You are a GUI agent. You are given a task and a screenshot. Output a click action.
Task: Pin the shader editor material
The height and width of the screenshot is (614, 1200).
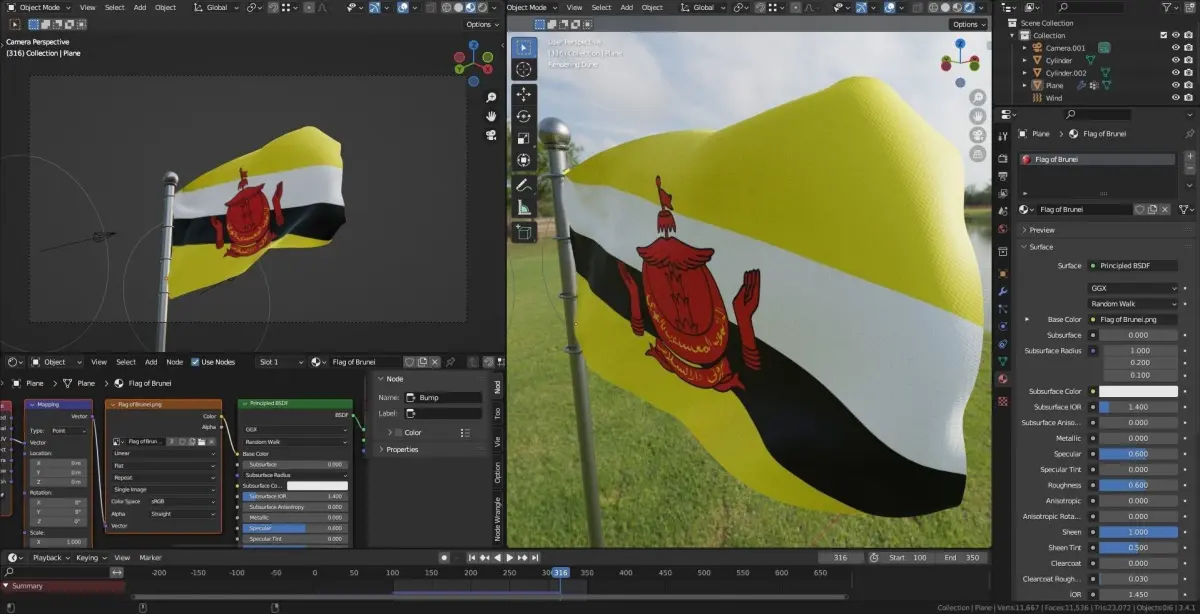tap(451, 361)
